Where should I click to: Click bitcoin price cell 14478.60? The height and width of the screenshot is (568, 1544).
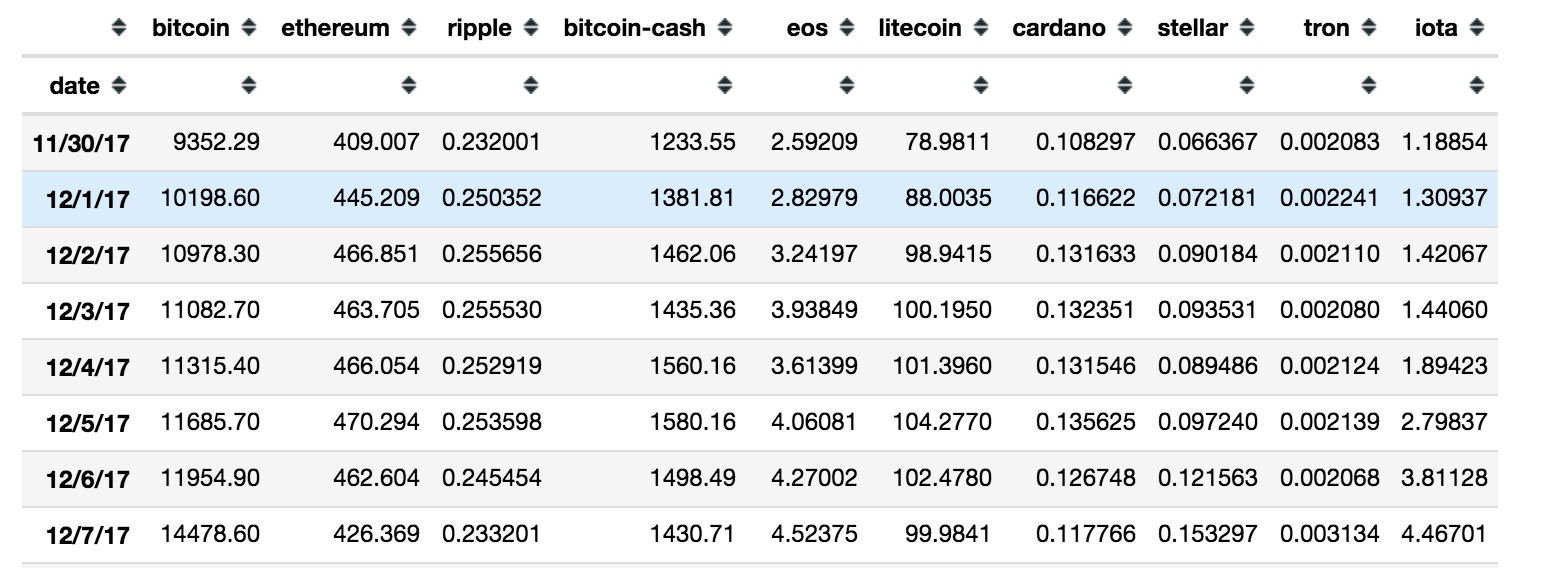(210, 535)
